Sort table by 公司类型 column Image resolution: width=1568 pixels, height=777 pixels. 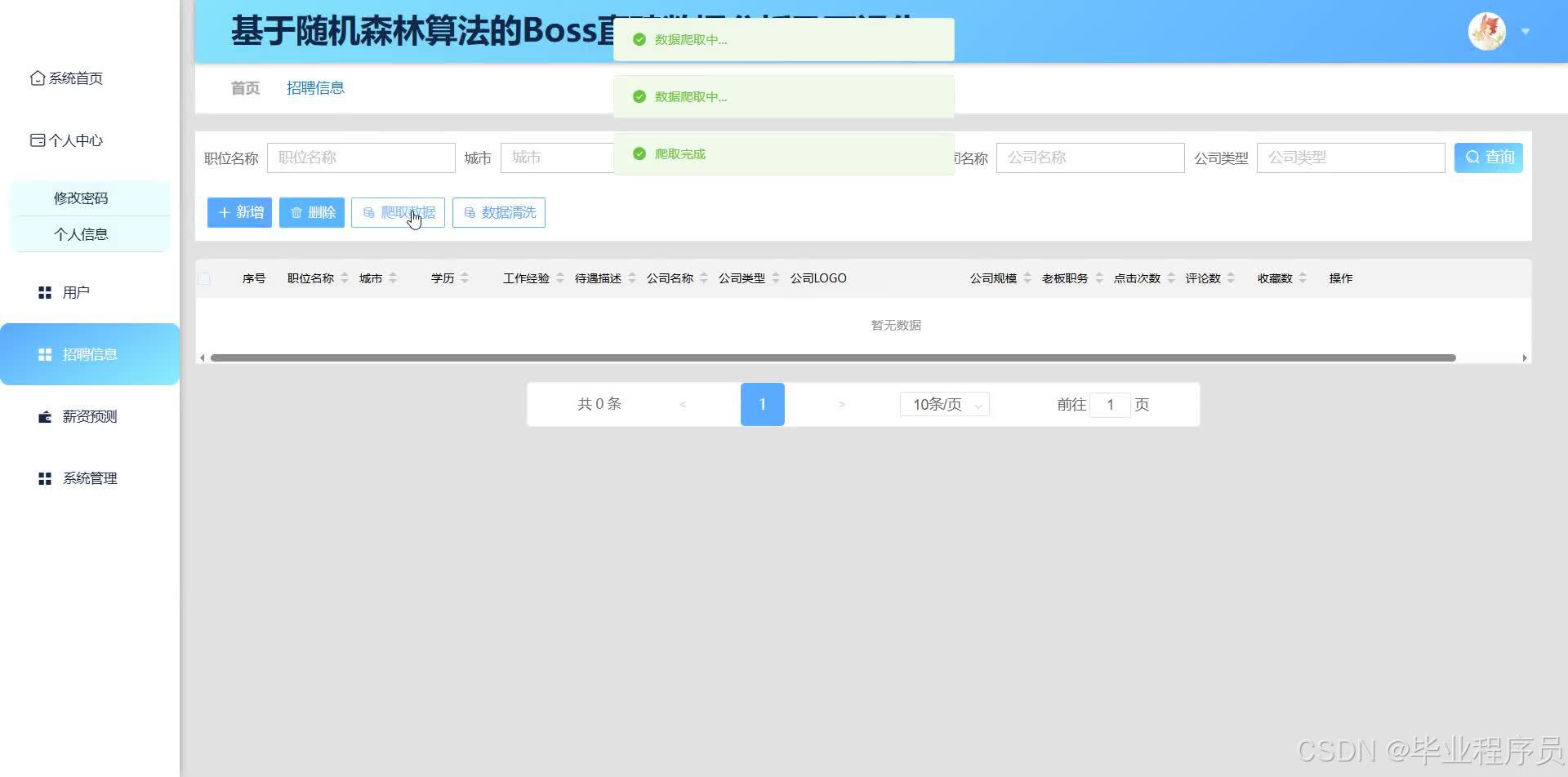pyautogui.click(x=776, y=278)
